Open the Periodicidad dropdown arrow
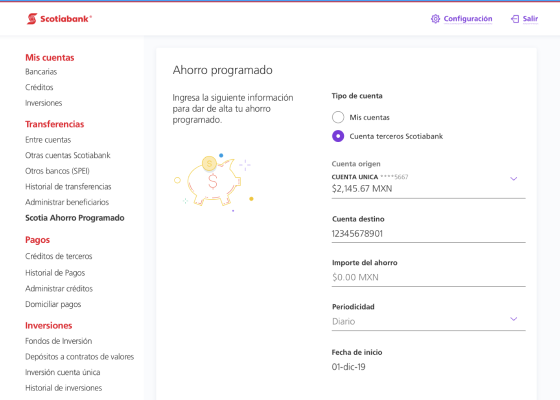Viewport: 560px width, 400px height. 513,319
